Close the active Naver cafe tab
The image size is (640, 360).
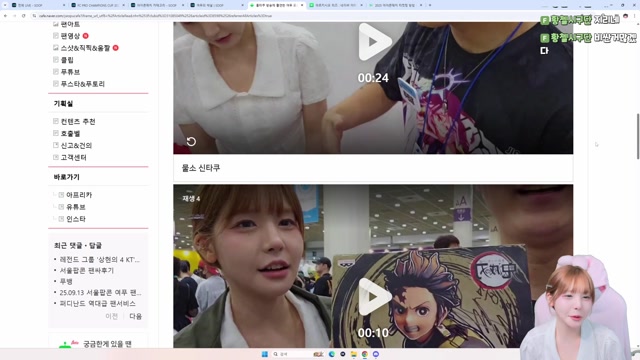pos(302,5)
